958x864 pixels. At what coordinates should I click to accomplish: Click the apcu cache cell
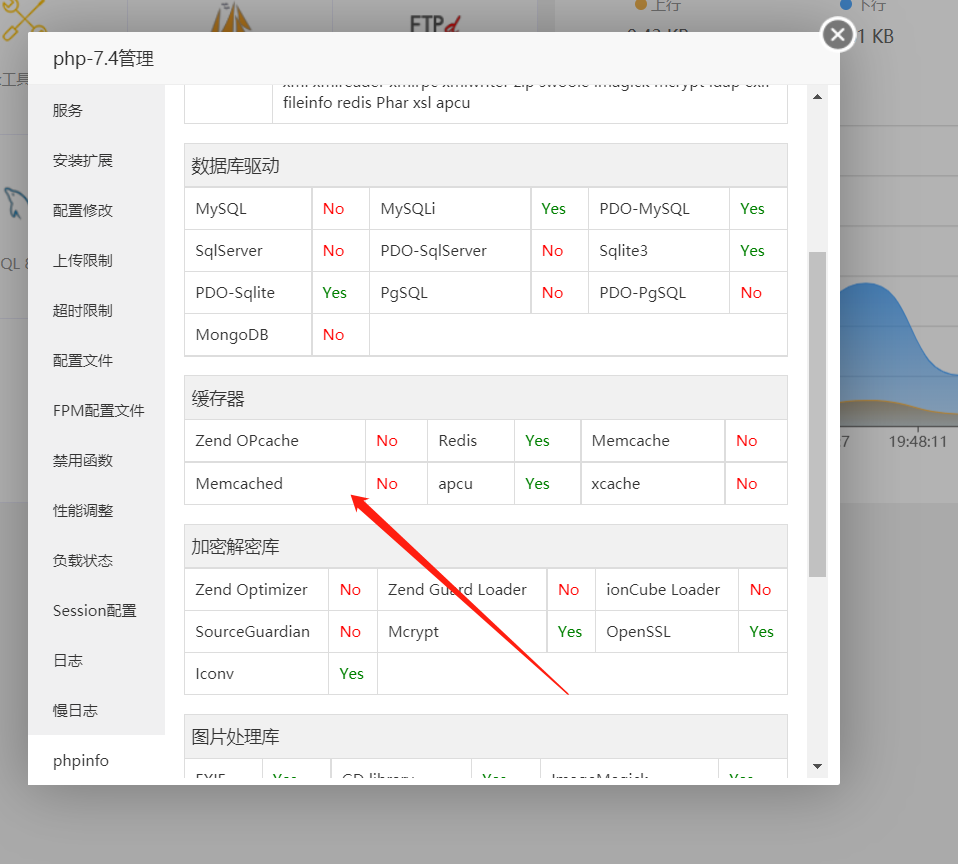coord(470,484)
